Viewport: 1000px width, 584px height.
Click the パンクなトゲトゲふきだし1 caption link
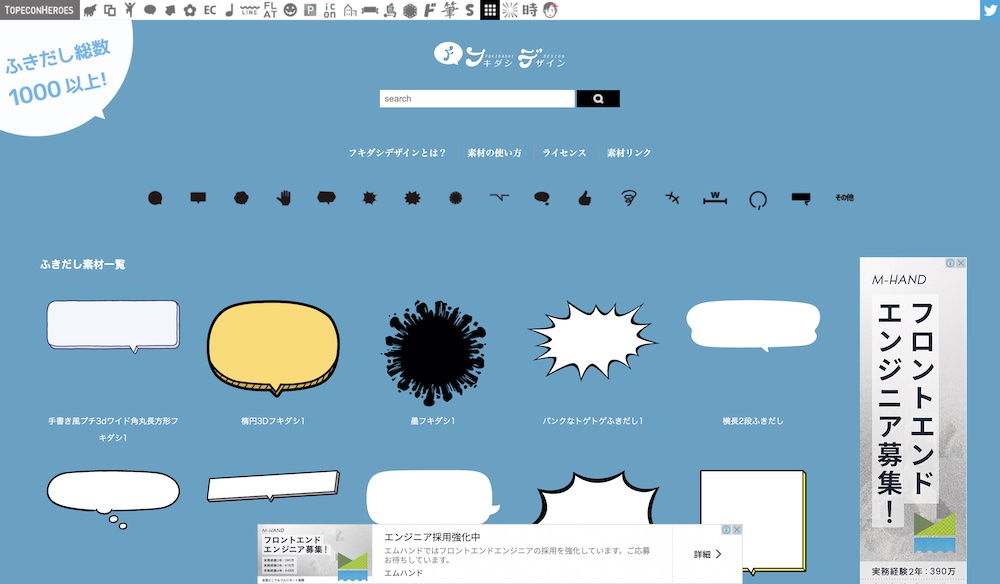click(593, 421)
